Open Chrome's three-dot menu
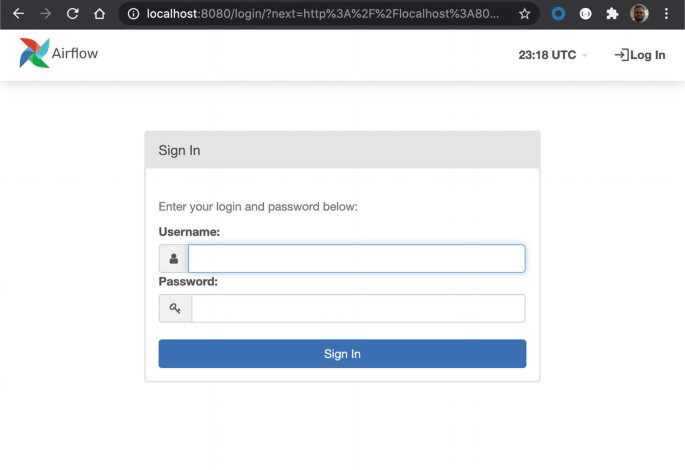 tap(666, 14)
